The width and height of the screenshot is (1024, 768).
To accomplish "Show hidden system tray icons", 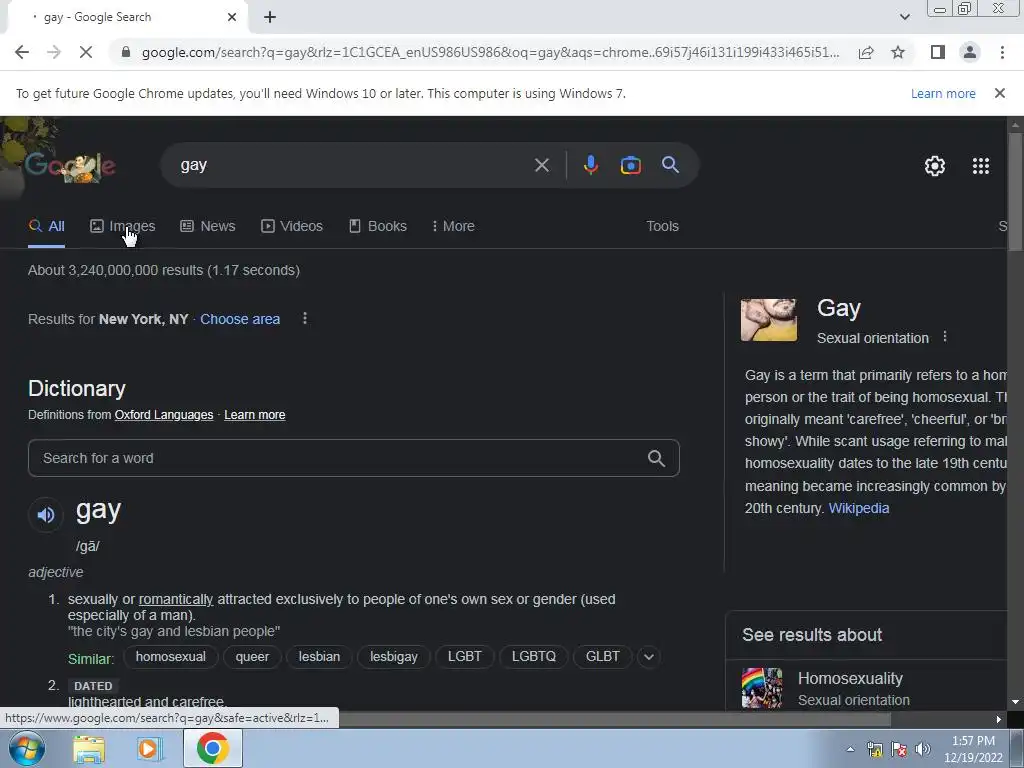I will pyautogui.click(x=850, y=749).
